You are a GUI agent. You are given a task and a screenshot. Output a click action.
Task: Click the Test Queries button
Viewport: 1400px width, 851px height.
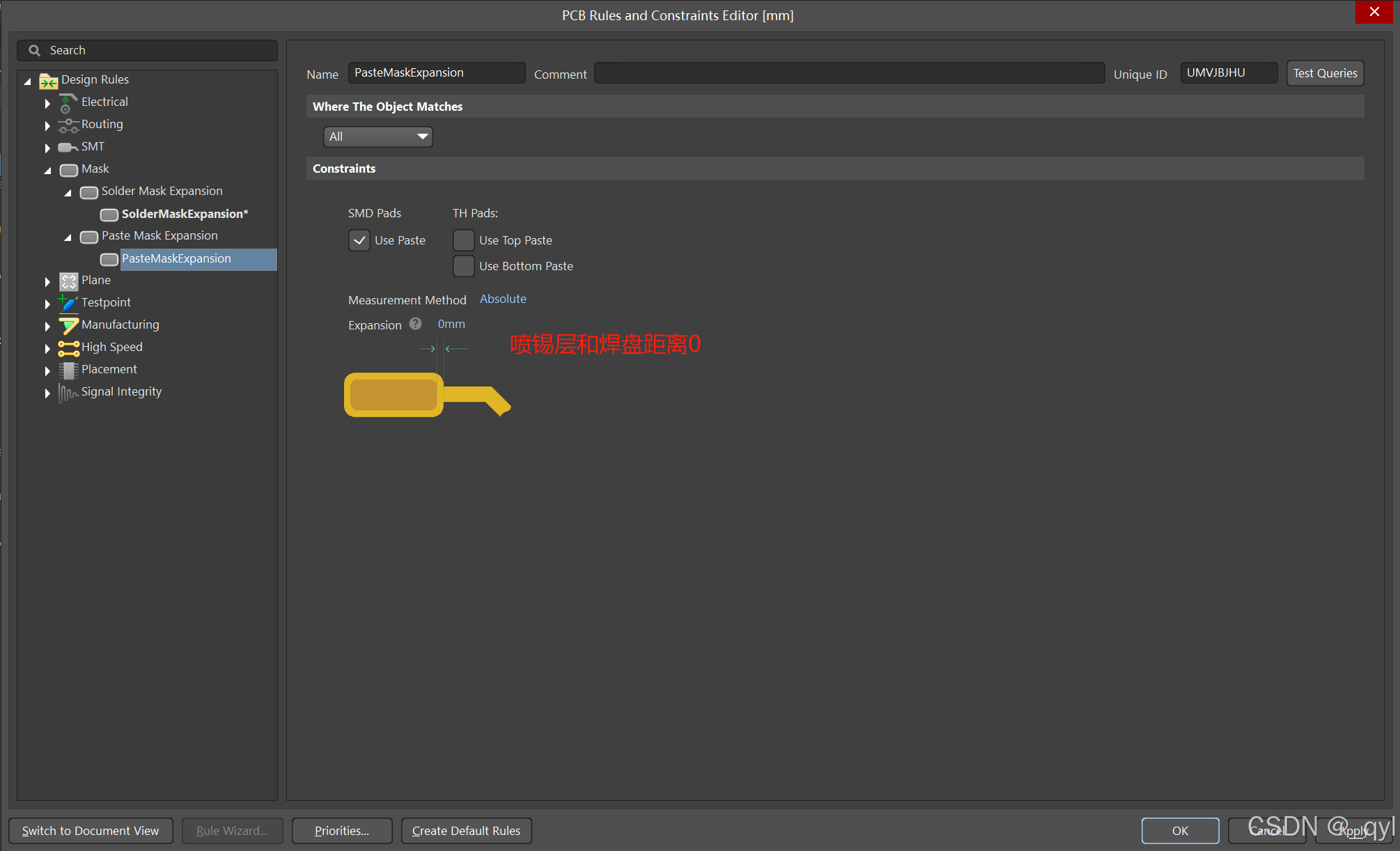[x=1325, y=73]
